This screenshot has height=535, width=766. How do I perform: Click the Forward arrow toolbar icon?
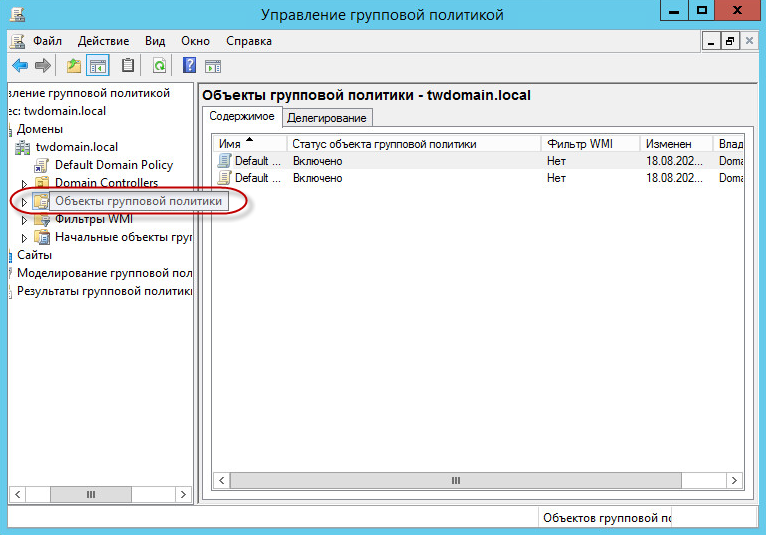pos(43,66)
